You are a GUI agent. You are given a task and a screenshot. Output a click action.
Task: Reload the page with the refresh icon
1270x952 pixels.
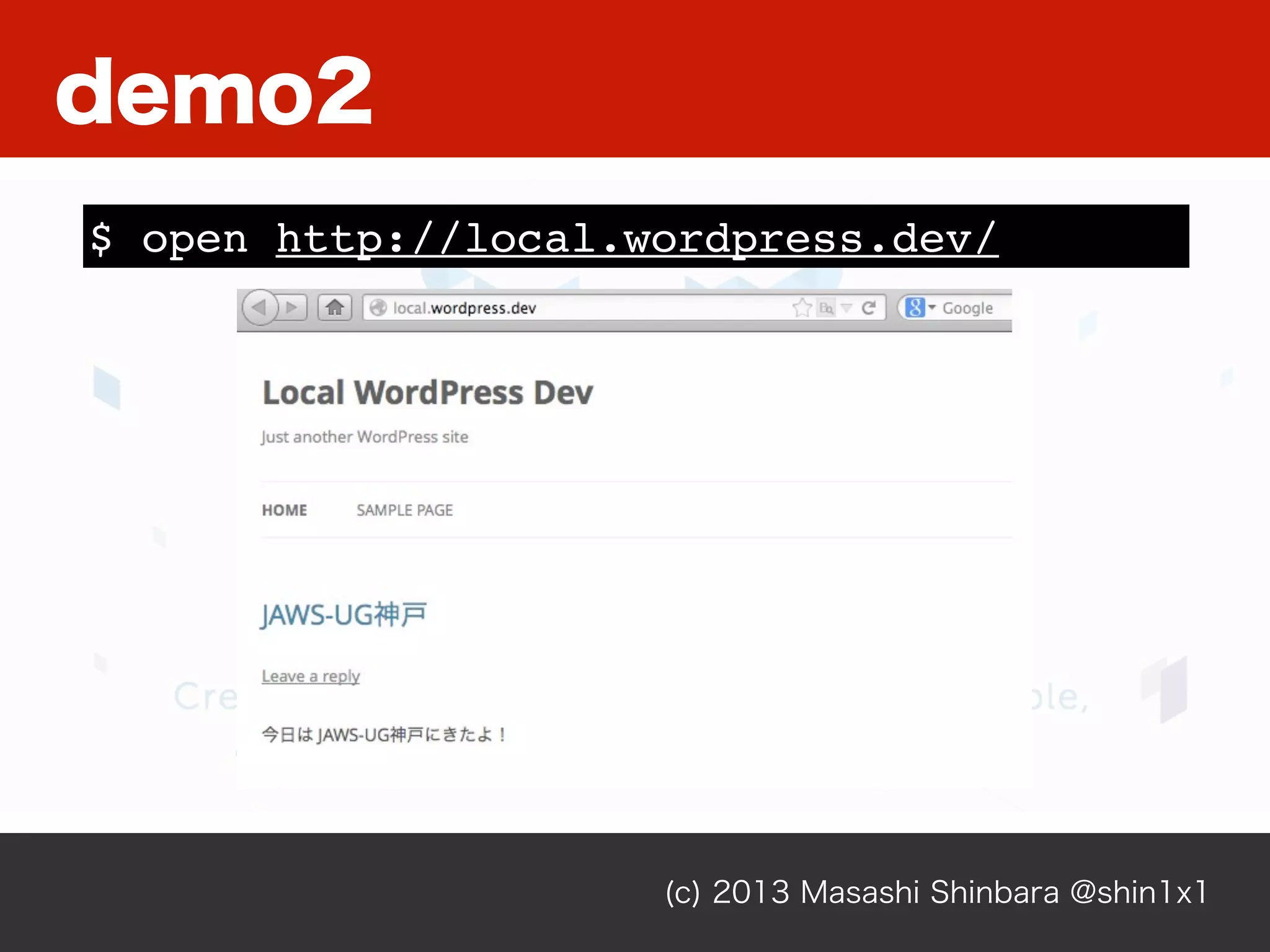(869, 307)
